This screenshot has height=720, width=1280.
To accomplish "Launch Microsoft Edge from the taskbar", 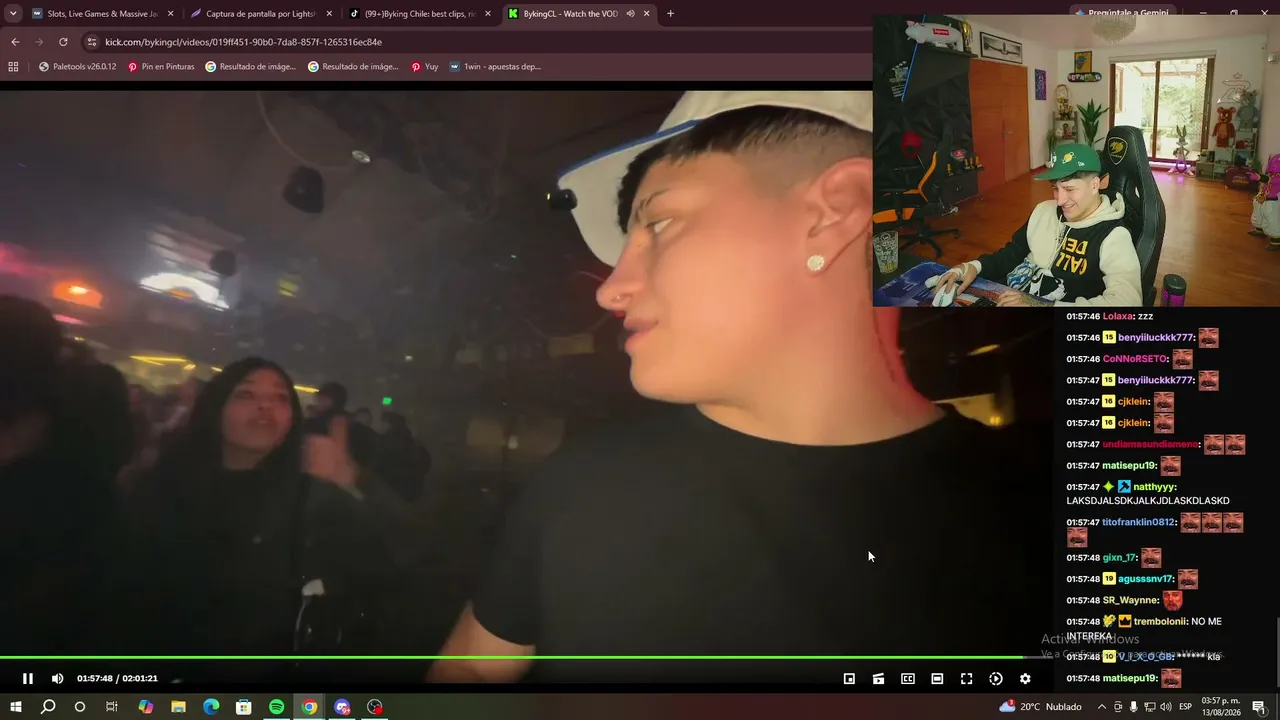I will tap(211, 707).
